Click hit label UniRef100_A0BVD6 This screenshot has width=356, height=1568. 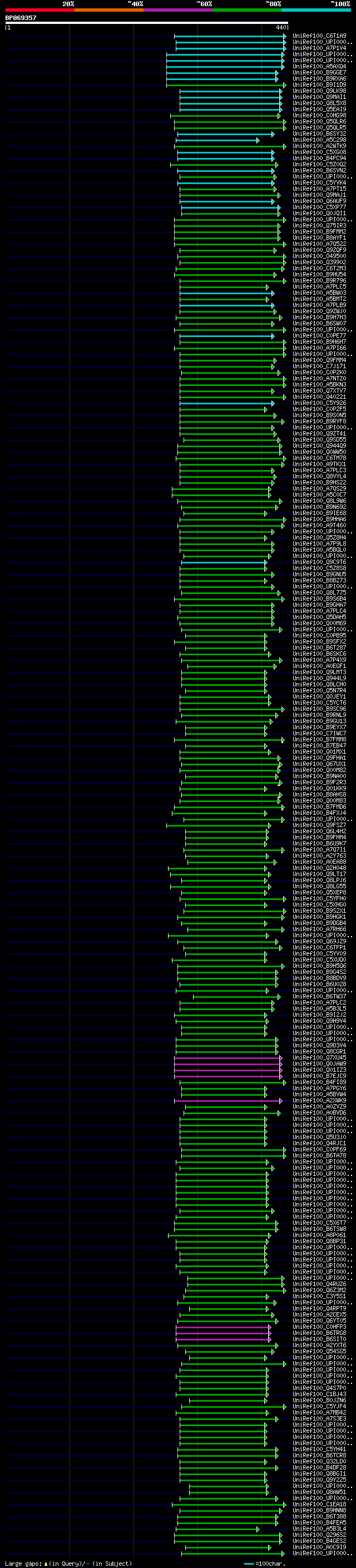(x=319, y=1112)
